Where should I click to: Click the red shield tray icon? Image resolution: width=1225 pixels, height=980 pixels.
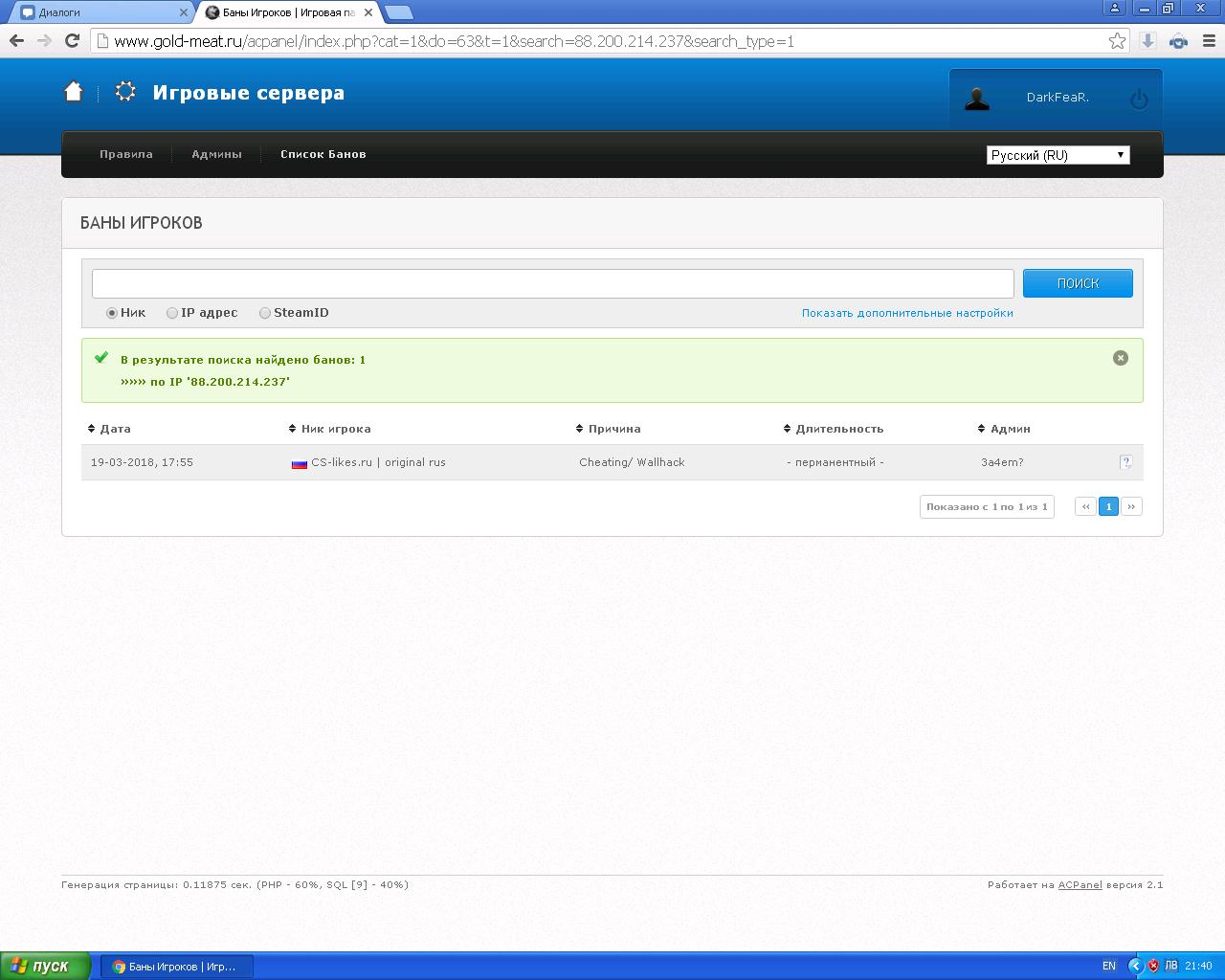point(1154,966)
